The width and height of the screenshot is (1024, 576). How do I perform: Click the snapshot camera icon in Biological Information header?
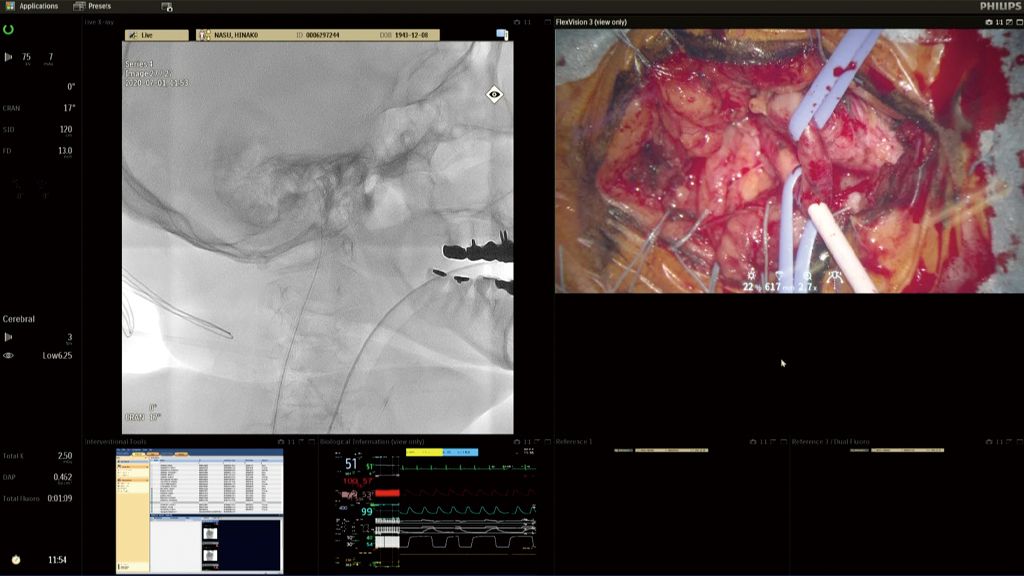point(517,442)
